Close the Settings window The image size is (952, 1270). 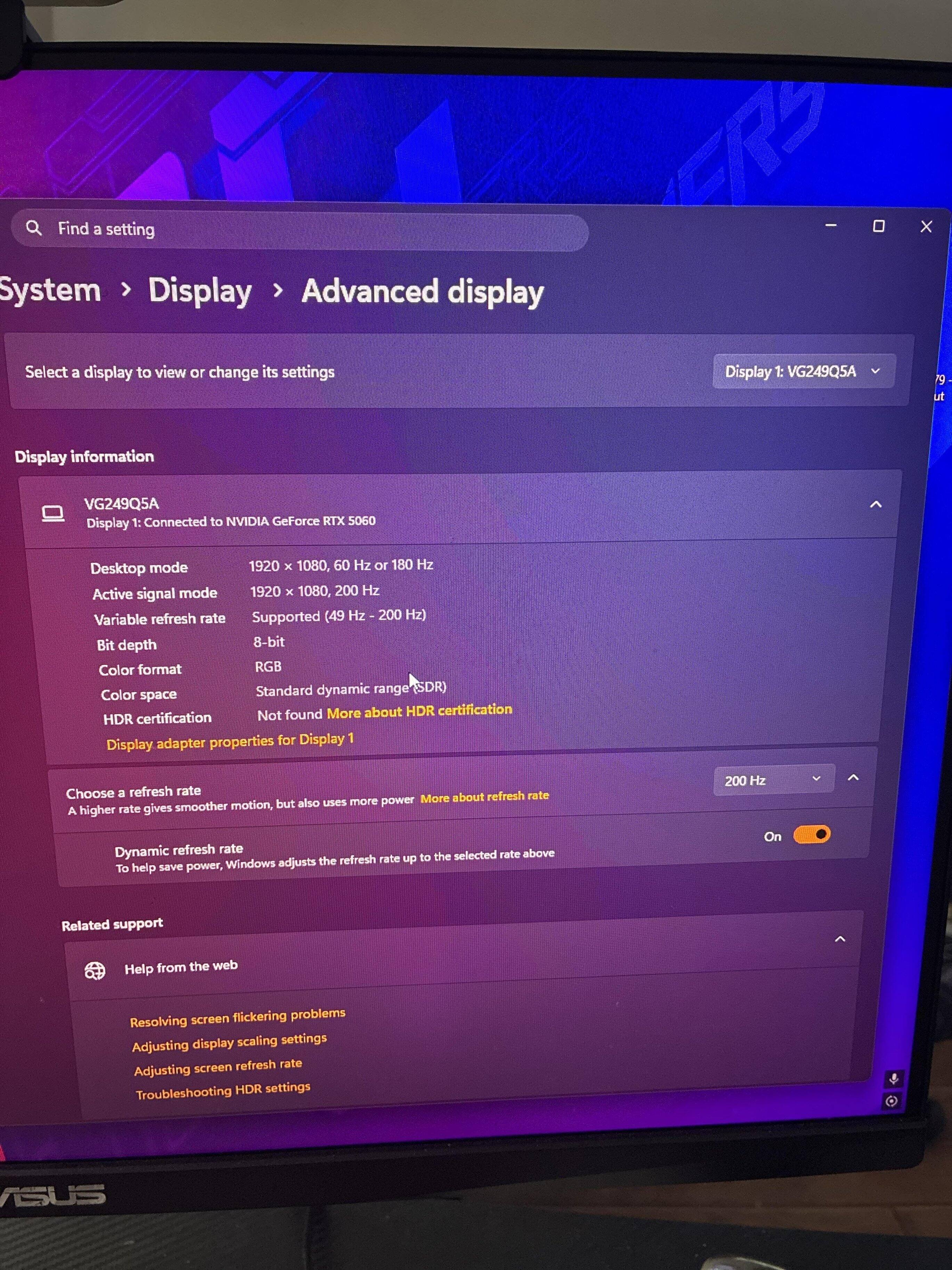pos(926,227)
